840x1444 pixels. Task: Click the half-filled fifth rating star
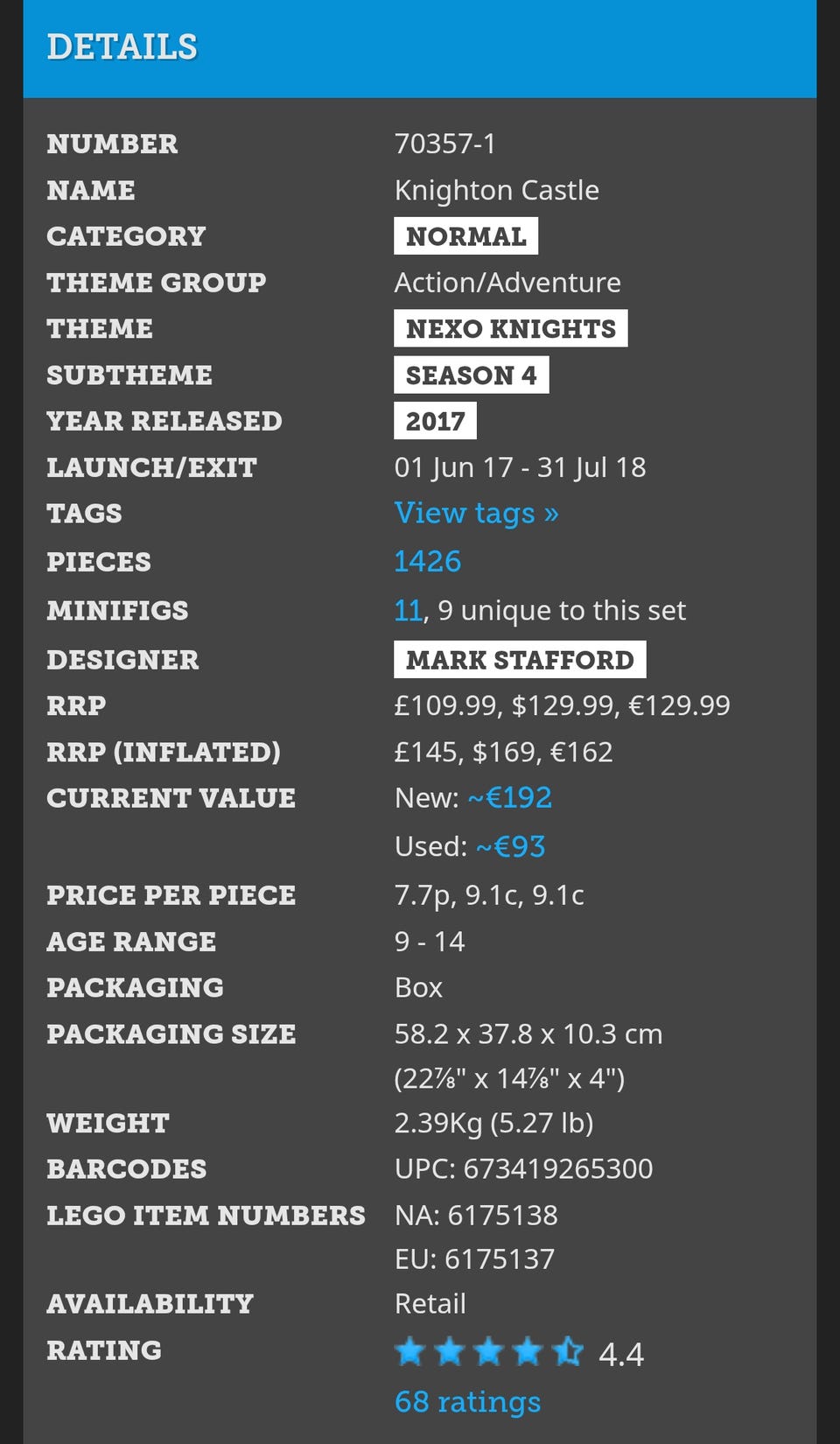[568, 1352]
